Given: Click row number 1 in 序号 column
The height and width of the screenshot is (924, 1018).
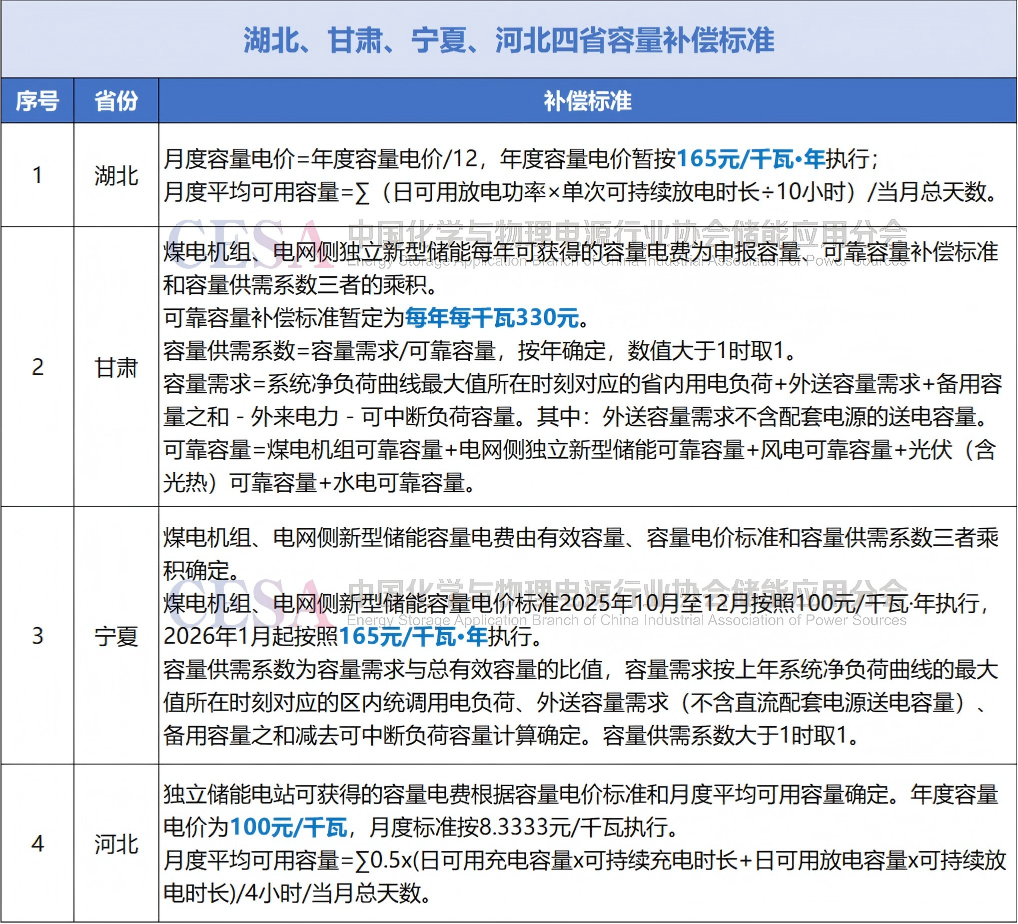Looking at the screenshot, I should click(37, 175).
